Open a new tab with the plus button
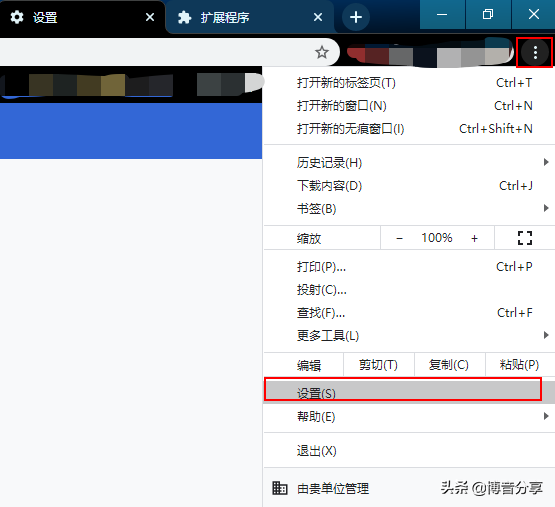Image resolution: width=555 pixels, height=507 pixels. tap(356, 17)
